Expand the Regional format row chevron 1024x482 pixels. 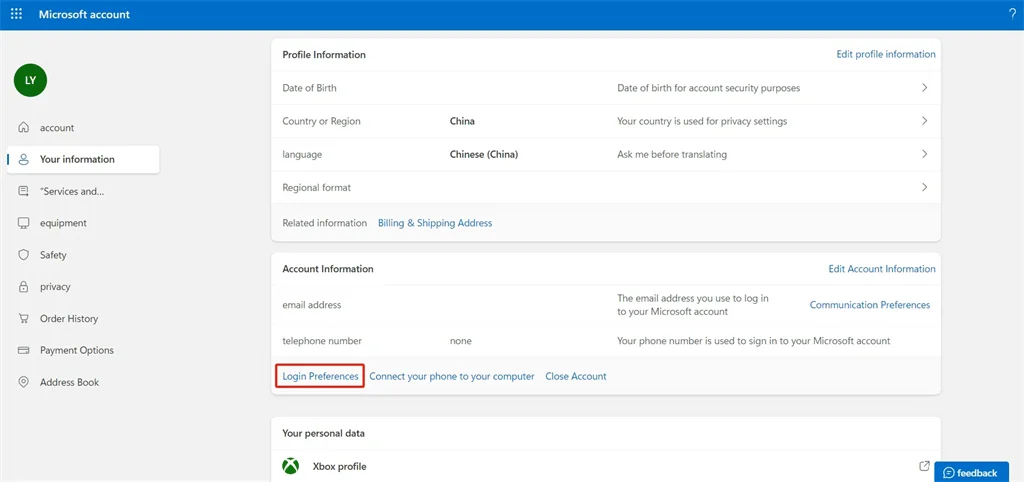[x=924, y=187]
